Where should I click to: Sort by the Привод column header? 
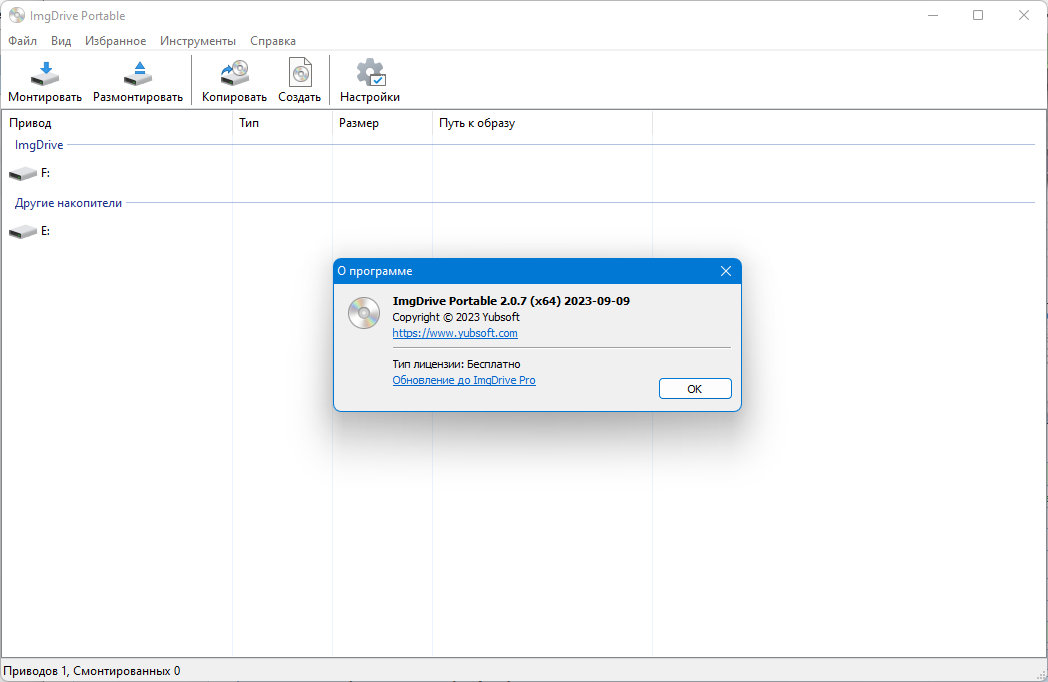(x=30, y=123)
